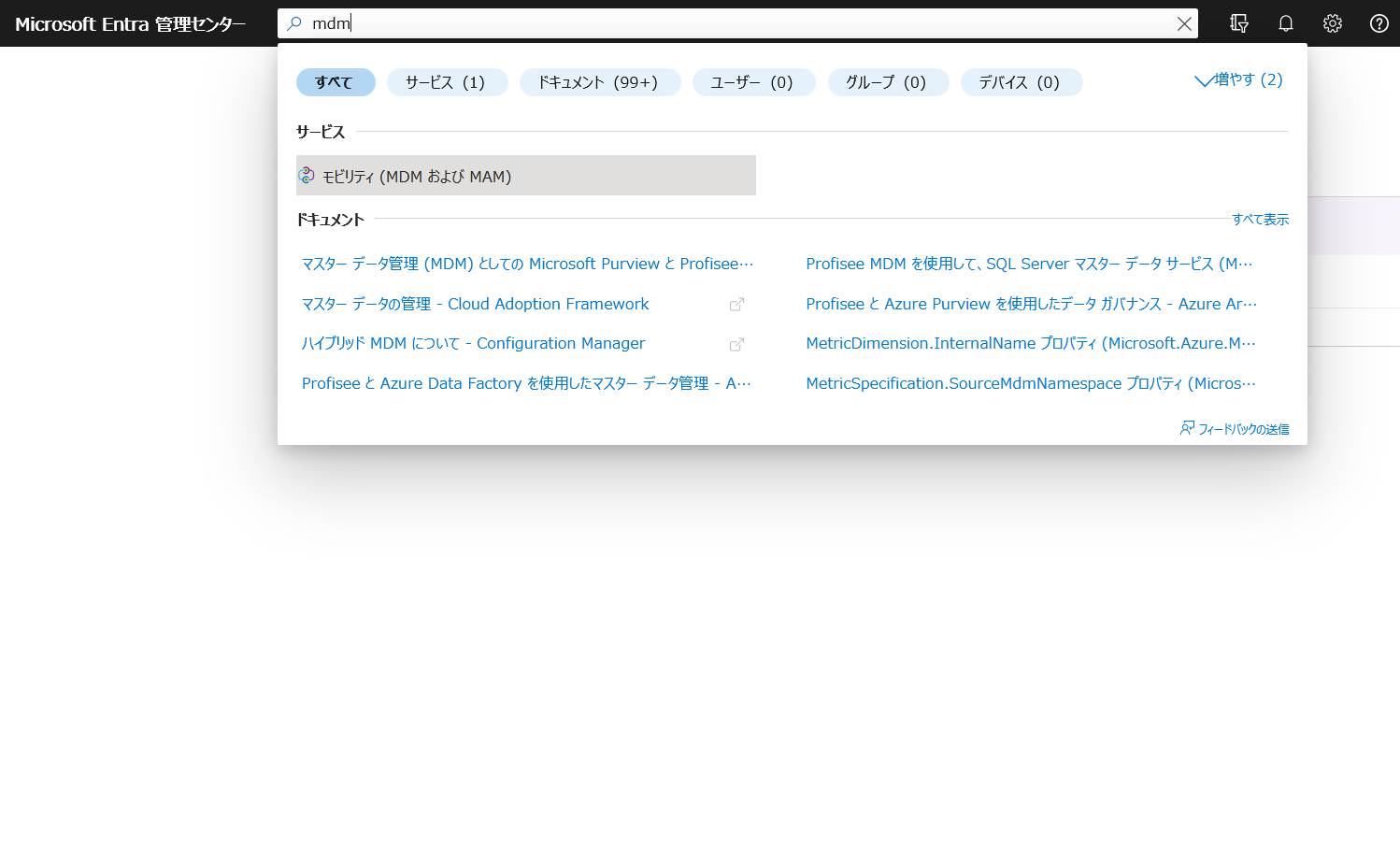Select the ユーザー (0) filter tab
This screenshot has height=845, width=1400.
(x=753, y=82)
